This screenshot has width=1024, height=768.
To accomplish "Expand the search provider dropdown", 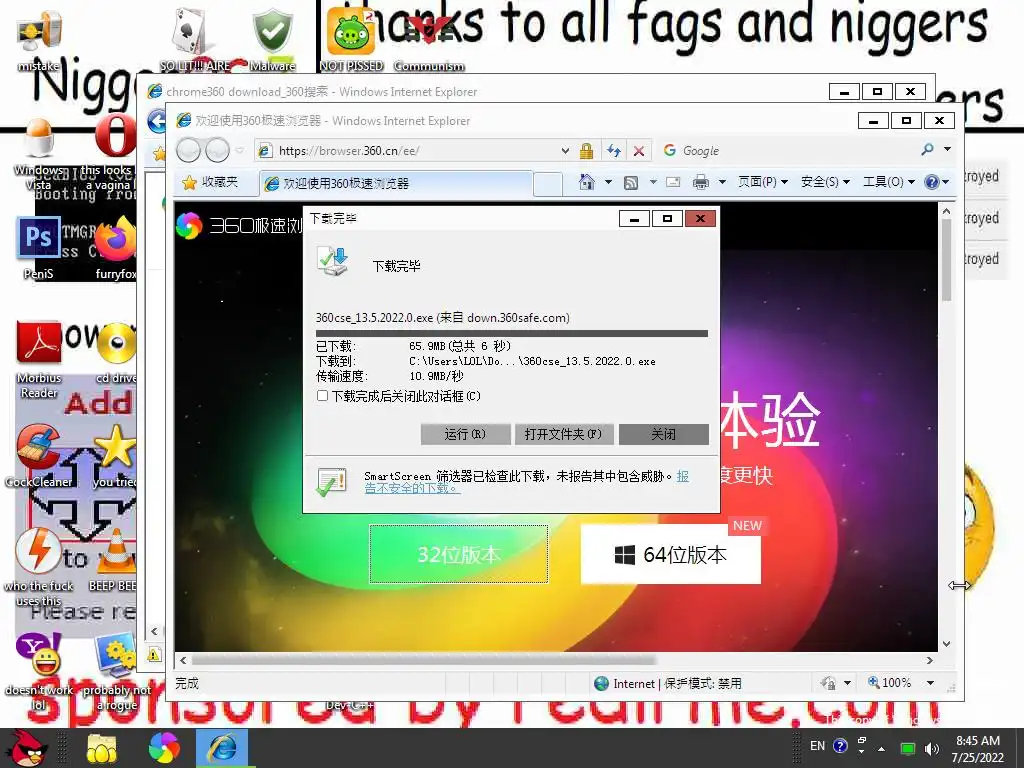I will click(x=948, y=150).
